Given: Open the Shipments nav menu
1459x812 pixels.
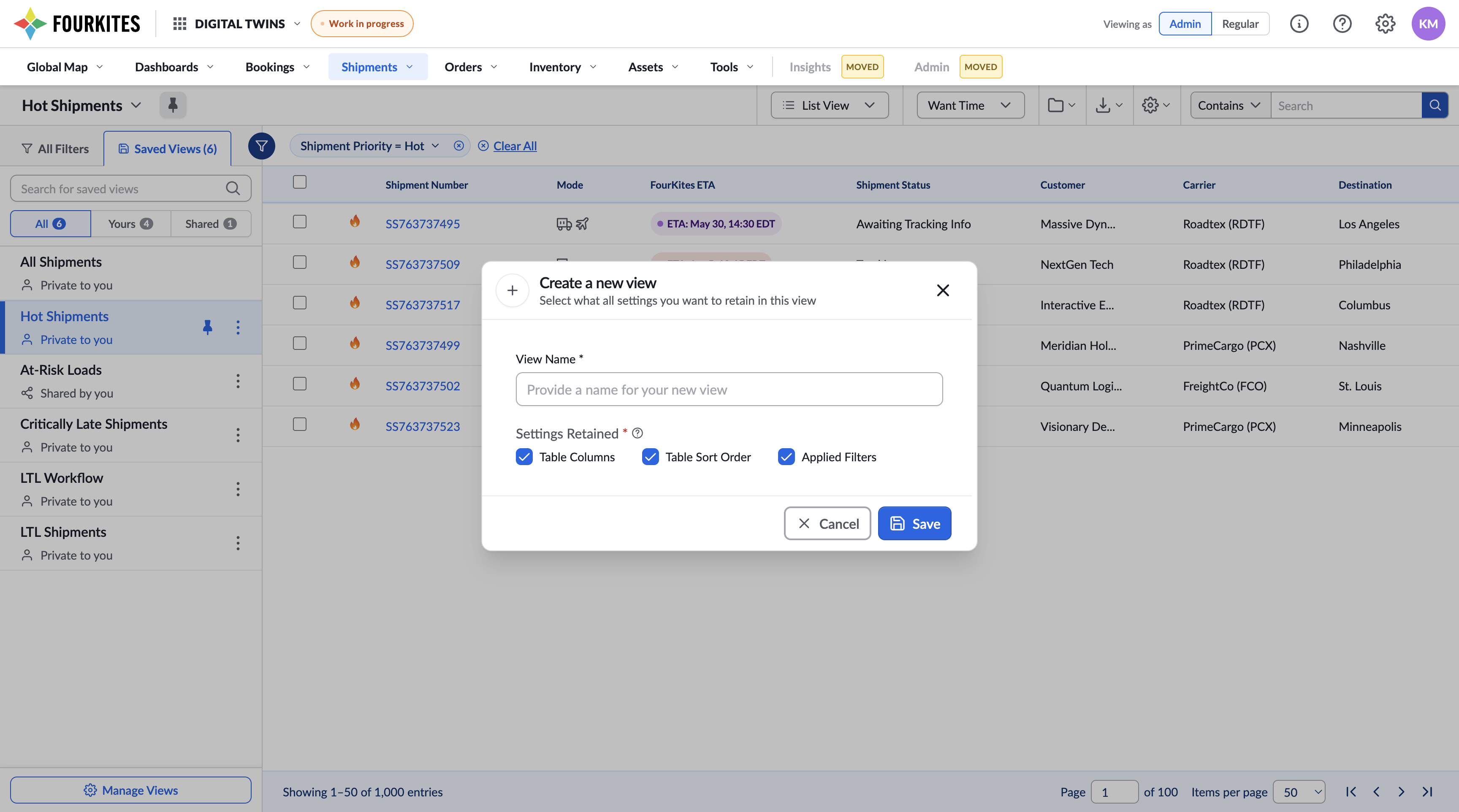Looking at the screenshot, I should 378,67.
